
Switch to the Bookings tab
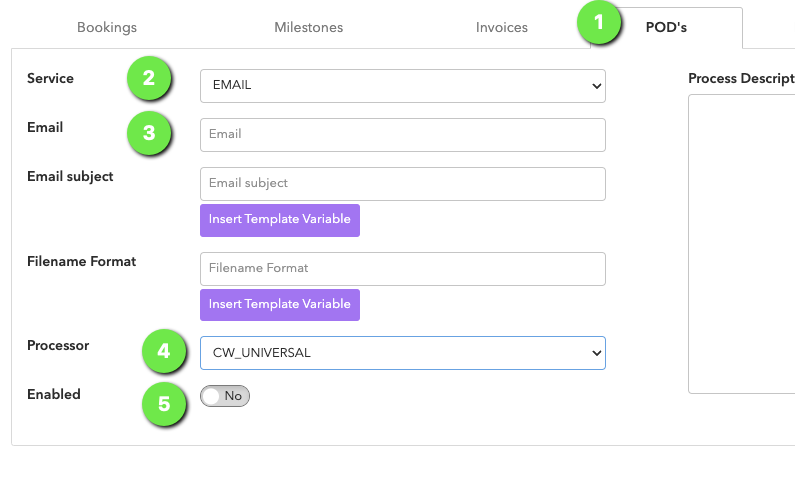tap(107, 27)
